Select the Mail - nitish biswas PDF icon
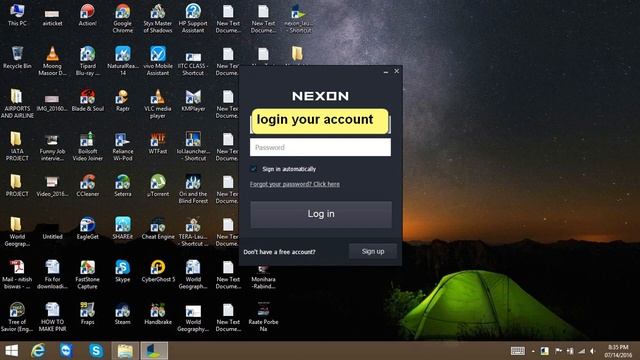Image resolution: width=640 pixels, height=360 pixels. (17, 274)
